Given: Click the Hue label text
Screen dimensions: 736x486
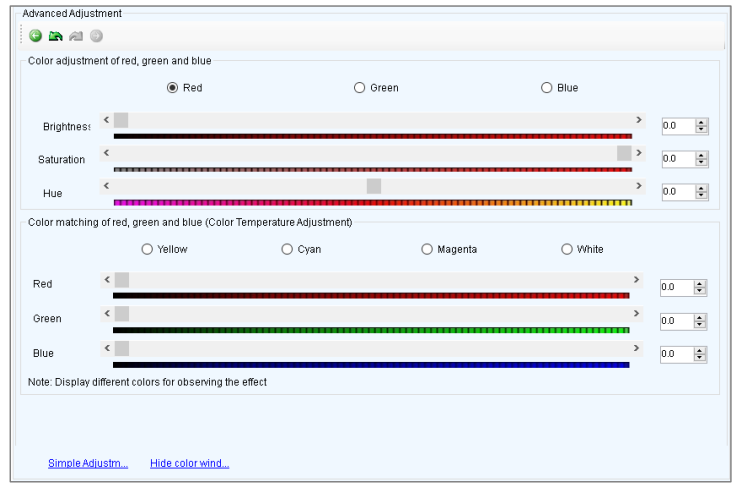Looking at the screenshot, I should (53, 193).
